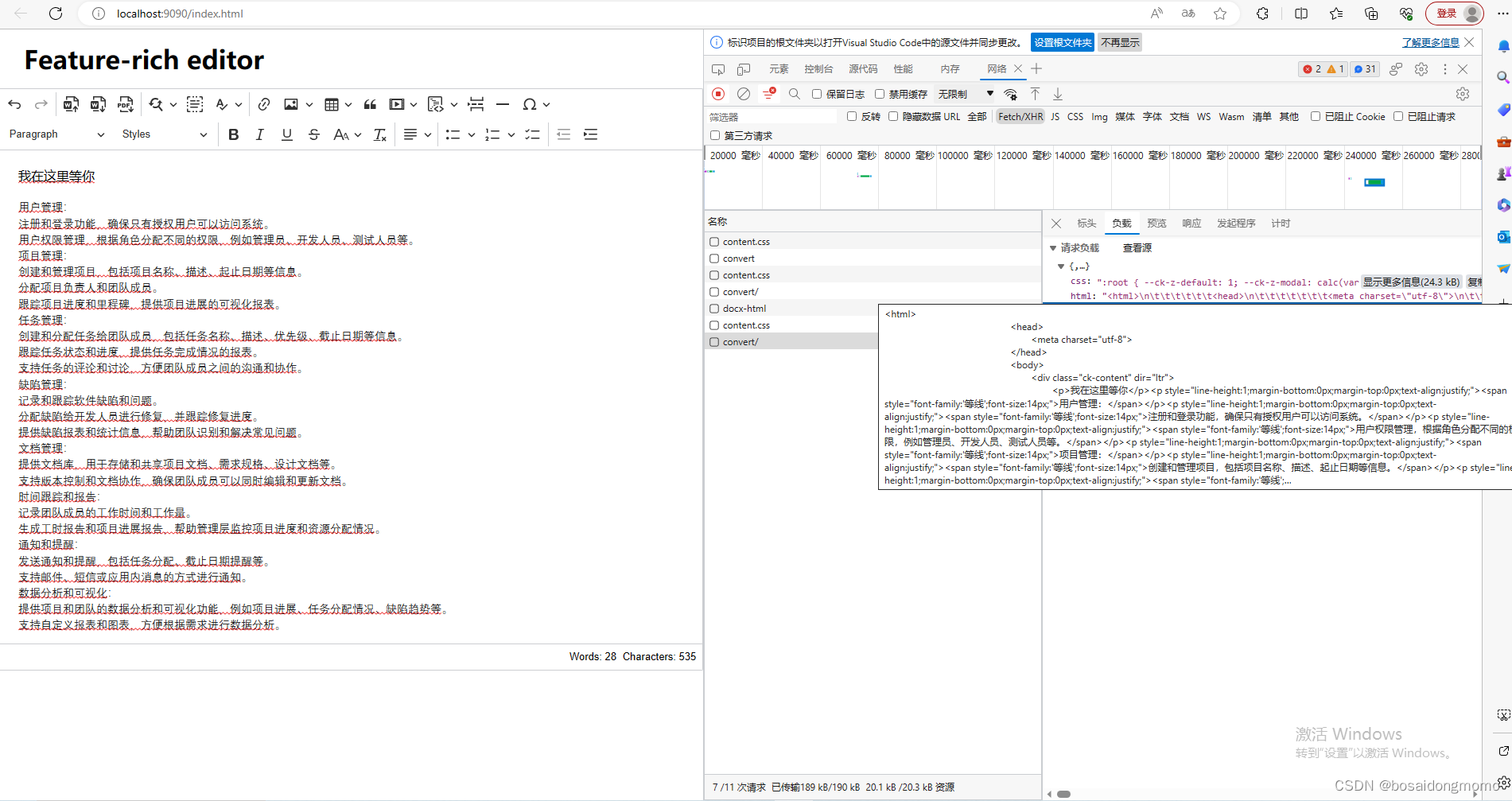Image resolution: width=1512 pixels, height=801 pixels.
Task: Click the Select All icon
Action: coord(195,104)
